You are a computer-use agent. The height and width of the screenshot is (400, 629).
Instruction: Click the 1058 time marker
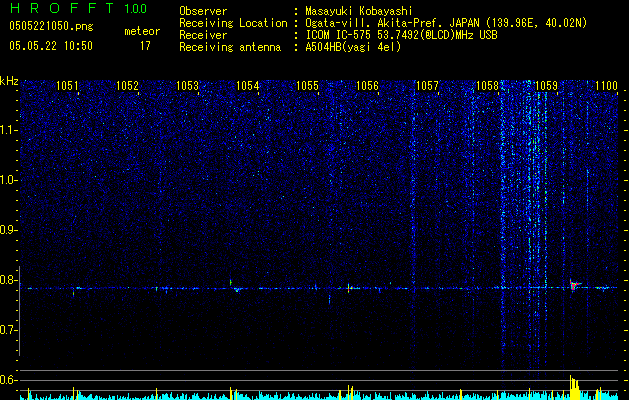tap(487, 86)
